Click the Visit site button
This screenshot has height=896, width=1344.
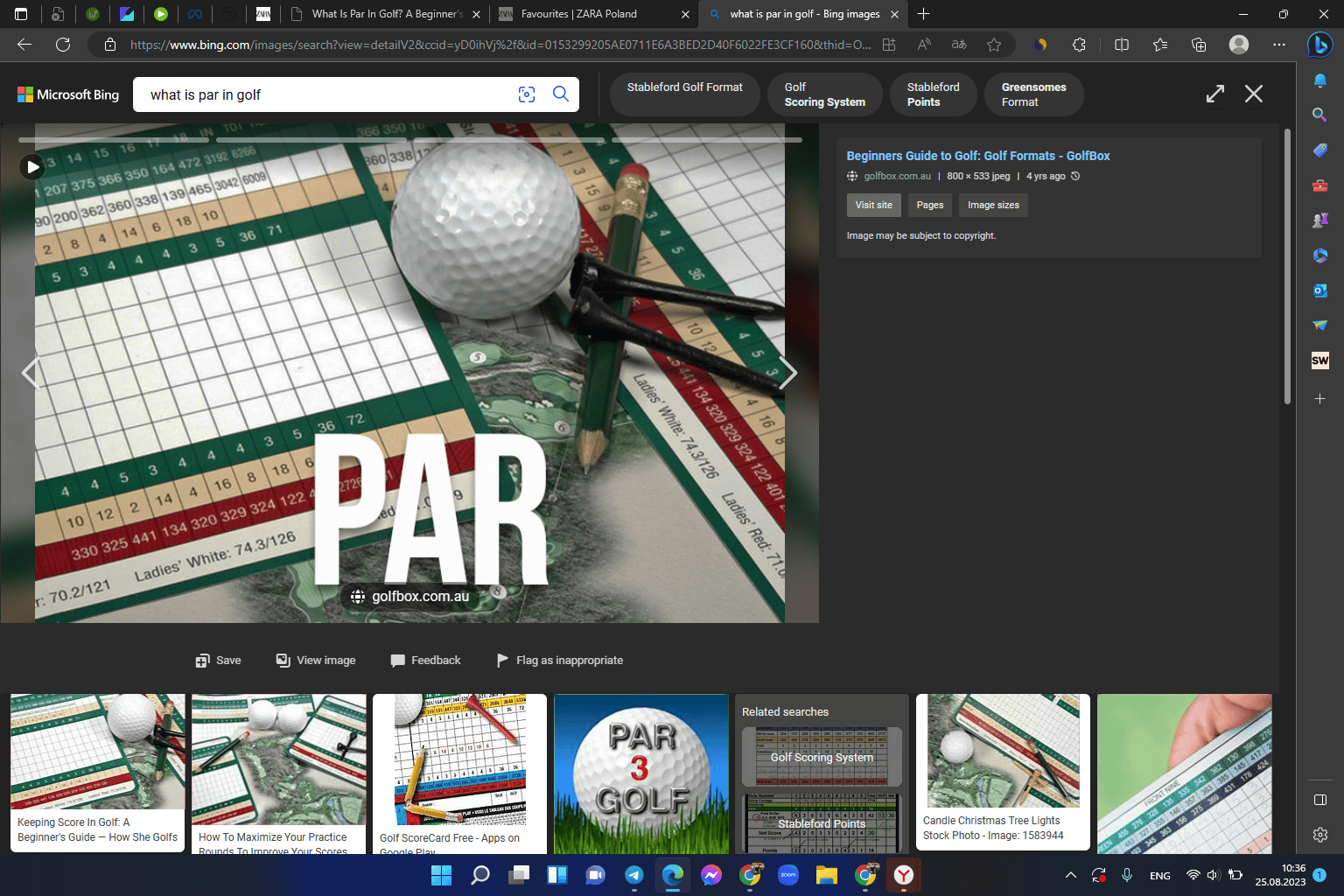[x=874, y=205]
